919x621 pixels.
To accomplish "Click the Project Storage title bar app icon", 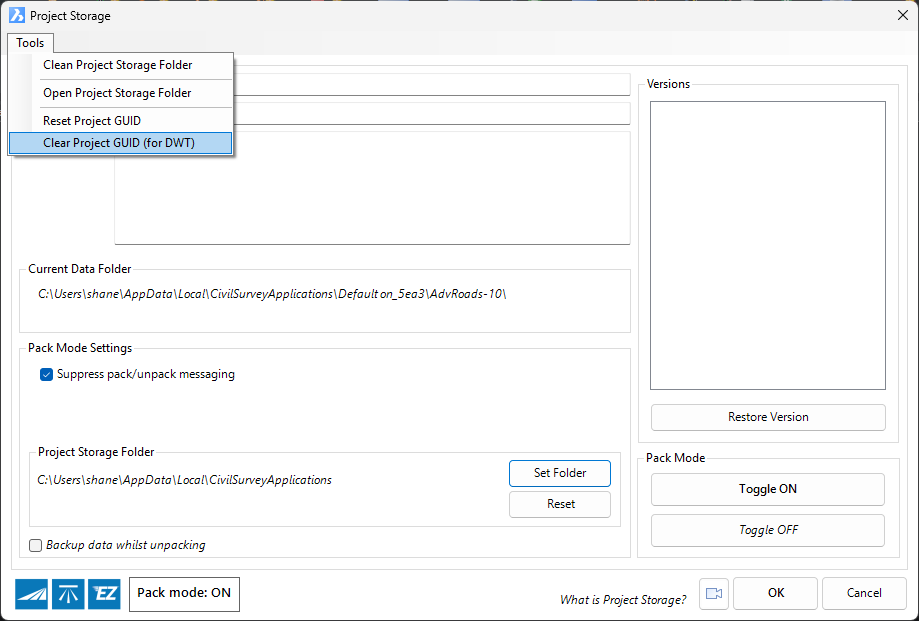I will pos(16,16).
